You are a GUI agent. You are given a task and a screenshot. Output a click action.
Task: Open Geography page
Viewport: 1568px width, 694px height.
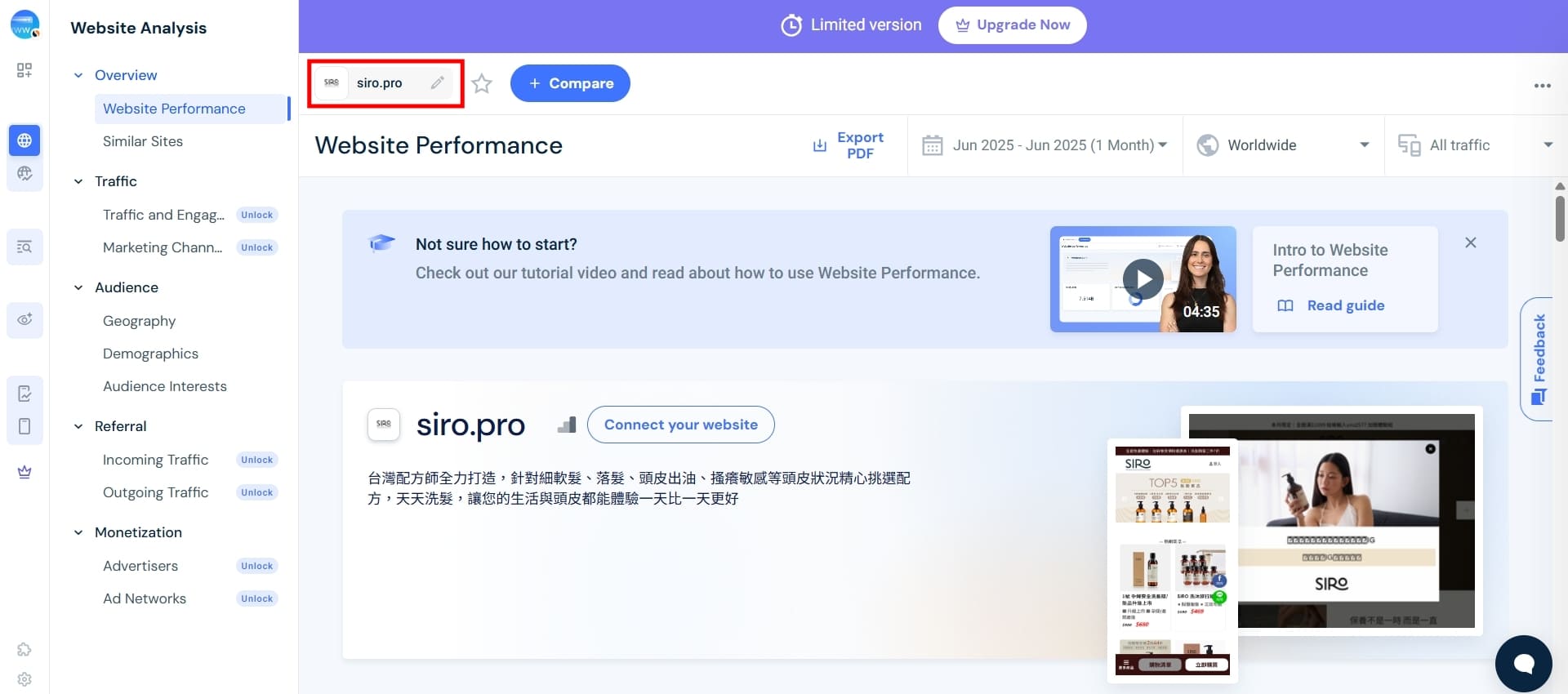click(x=139, y=321)
